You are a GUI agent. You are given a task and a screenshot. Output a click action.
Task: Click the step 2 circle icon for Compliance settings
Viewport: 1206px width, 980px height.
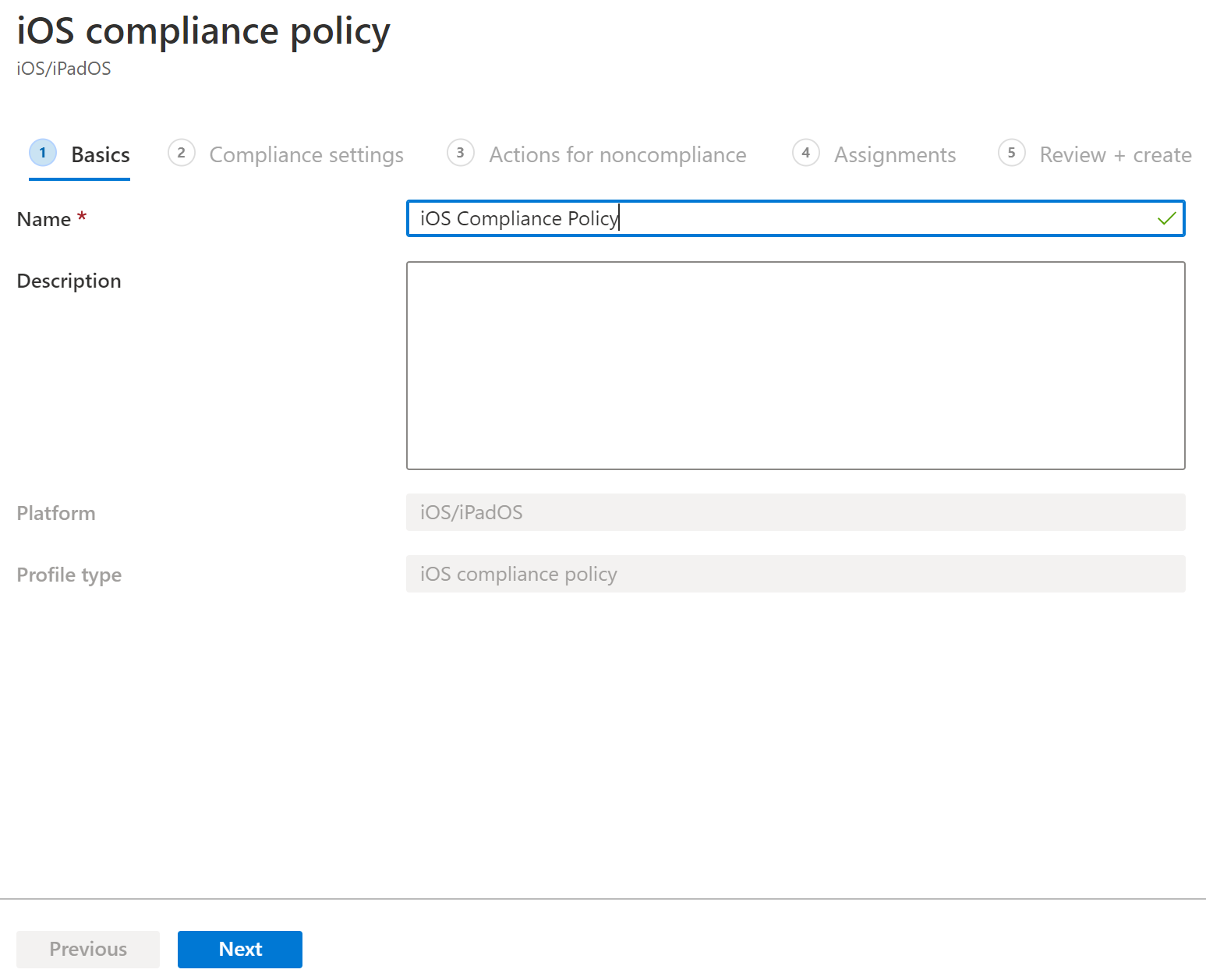182,154
